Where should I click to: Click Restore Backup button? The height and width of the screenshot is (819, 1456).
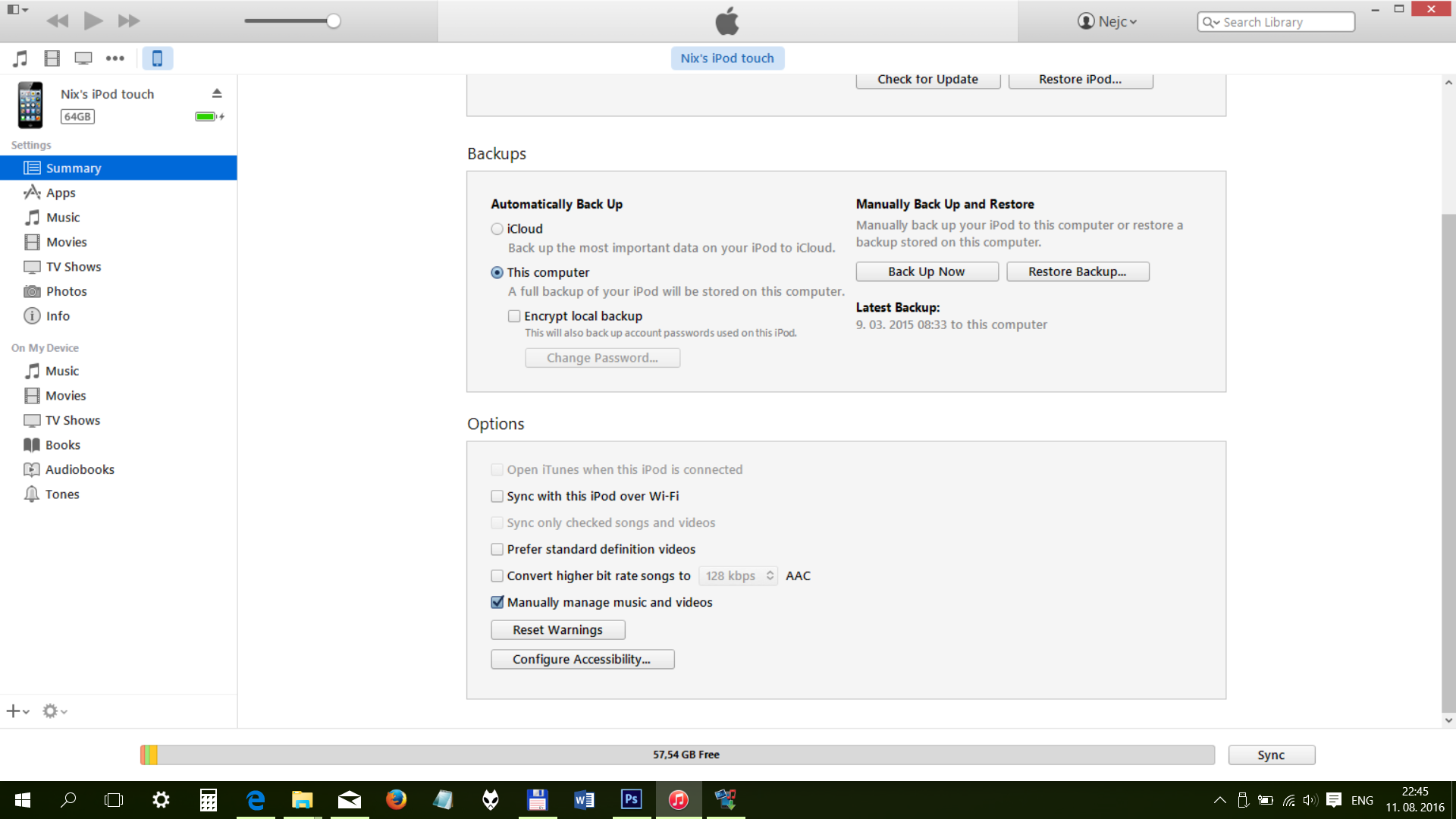click(1078, 271)
